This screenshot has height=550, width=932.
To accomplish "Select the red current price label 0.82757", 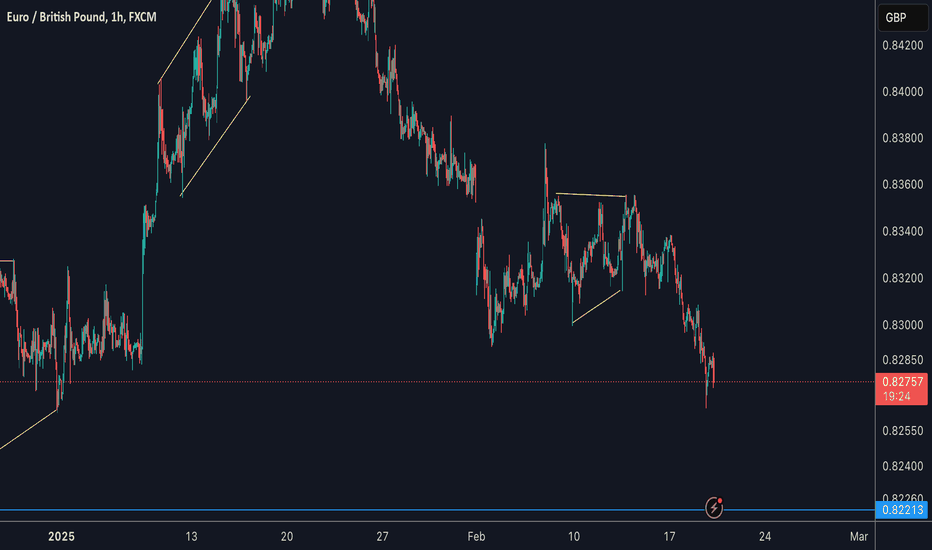I will pos(901,388).
